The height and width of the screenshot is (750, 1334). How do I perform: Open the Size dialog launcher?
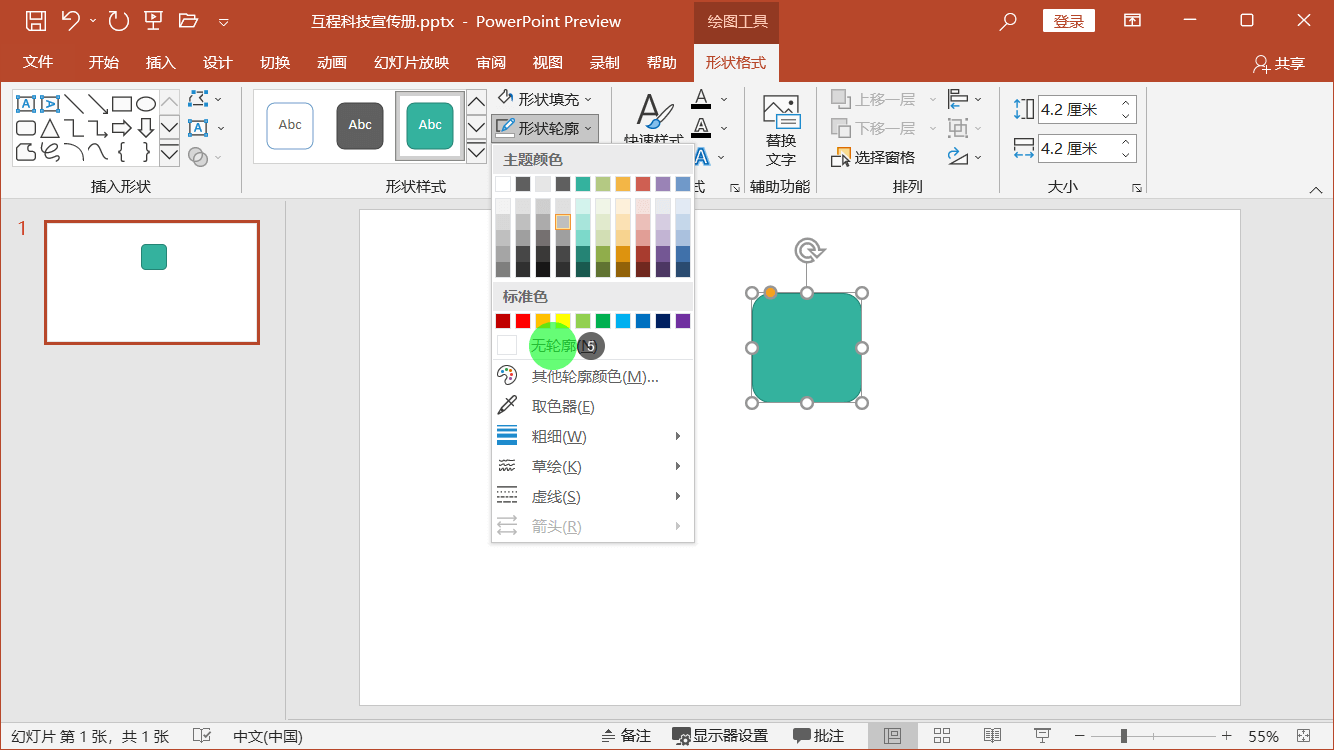pos(1137,188)
